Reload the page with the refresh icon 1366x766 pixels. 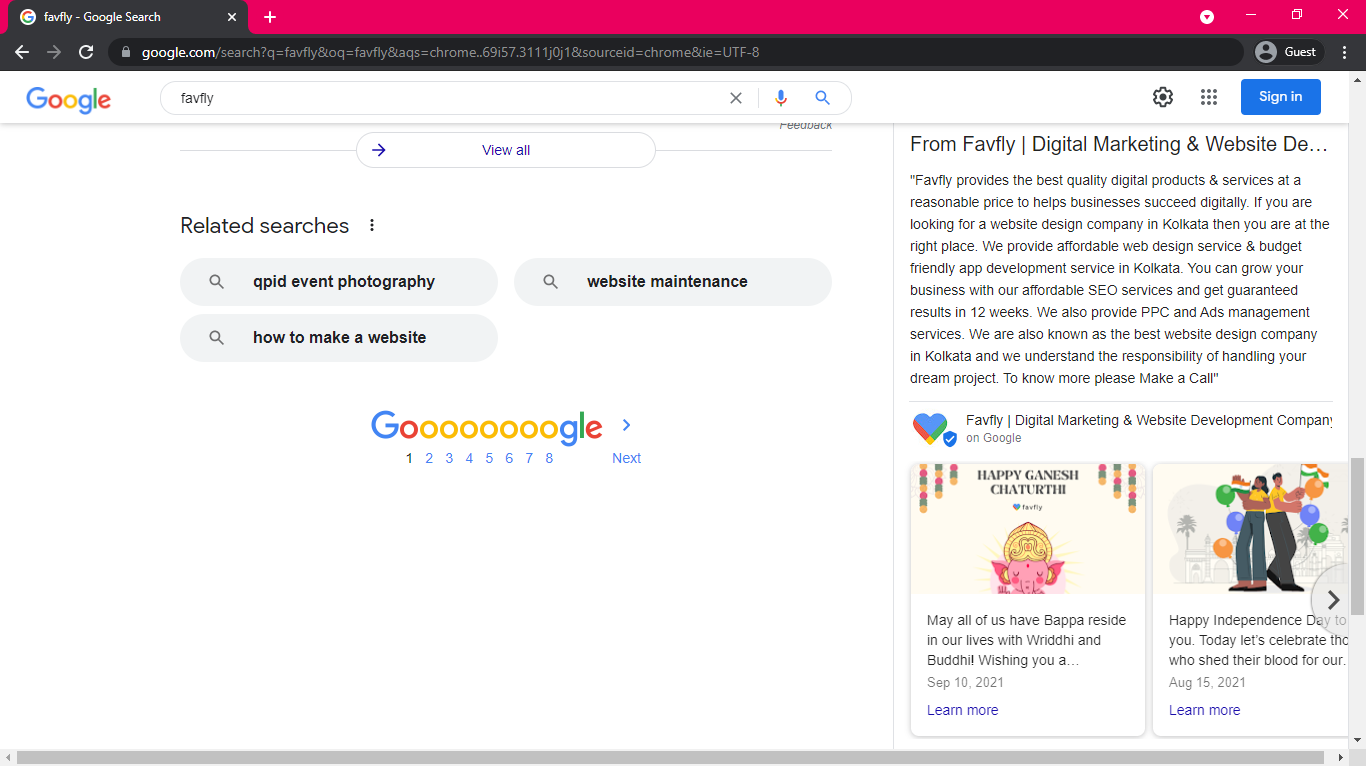[85, 52]
